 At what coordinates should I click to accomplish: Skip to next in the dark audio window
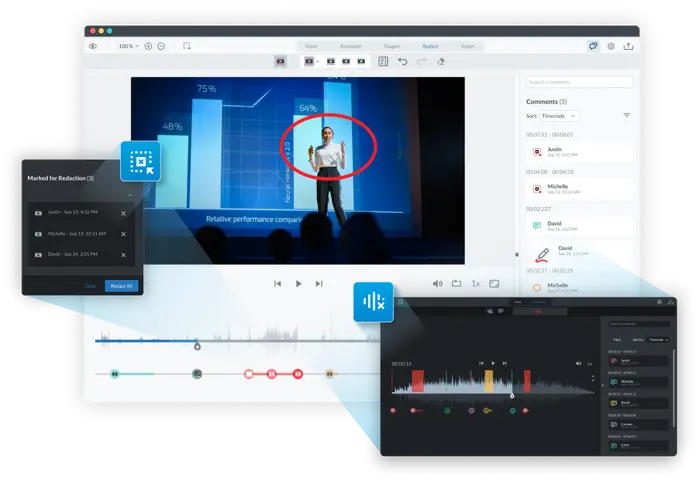(x=504, y=363)
